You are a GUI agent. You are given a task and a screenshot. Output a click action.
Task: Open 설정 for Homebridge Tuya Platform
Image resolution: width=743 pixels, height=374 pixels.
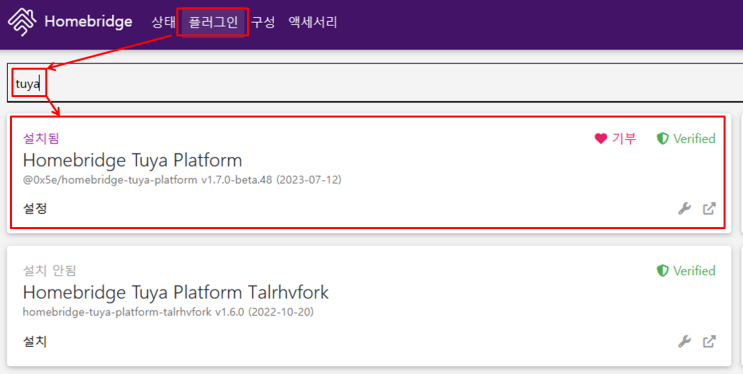pyautogui.click(x=35, y=209)
